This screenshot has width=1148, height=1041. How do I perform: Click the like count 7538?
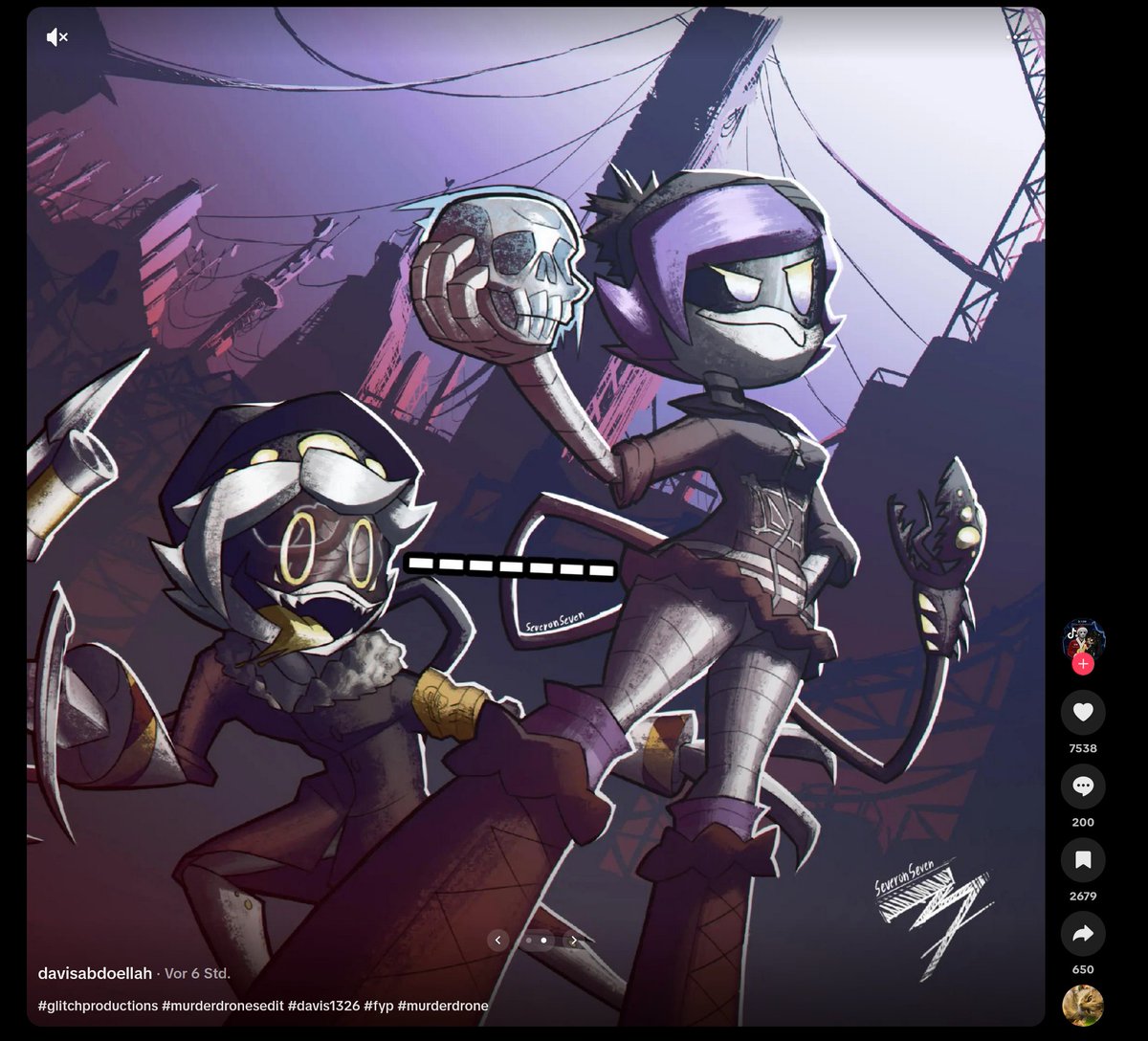point(1083,748)
